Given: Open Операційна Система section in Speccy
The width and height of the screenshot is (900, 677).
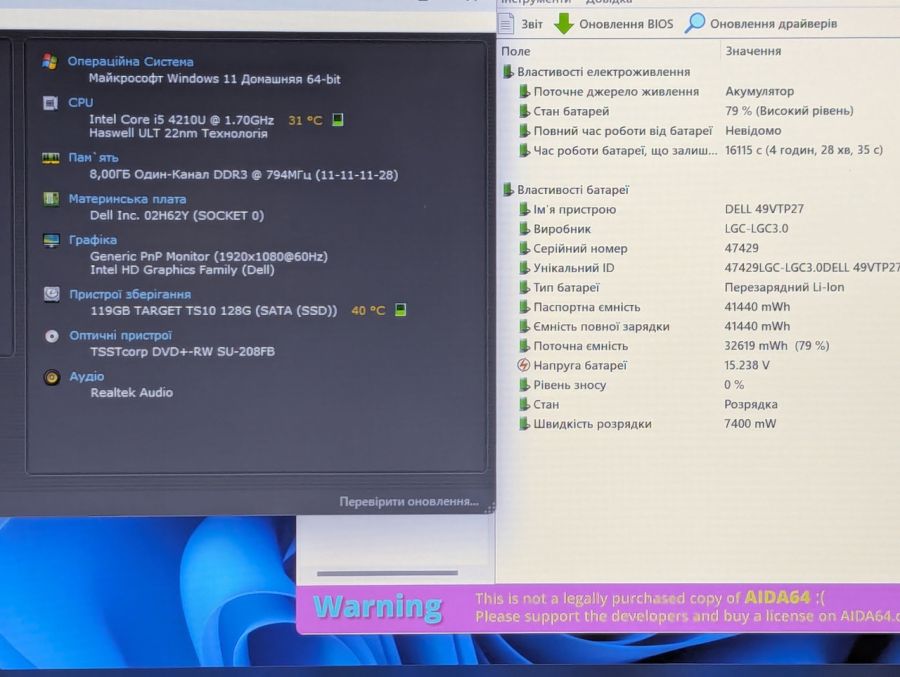Looking at the screenshot, I should tap(130, 61).
